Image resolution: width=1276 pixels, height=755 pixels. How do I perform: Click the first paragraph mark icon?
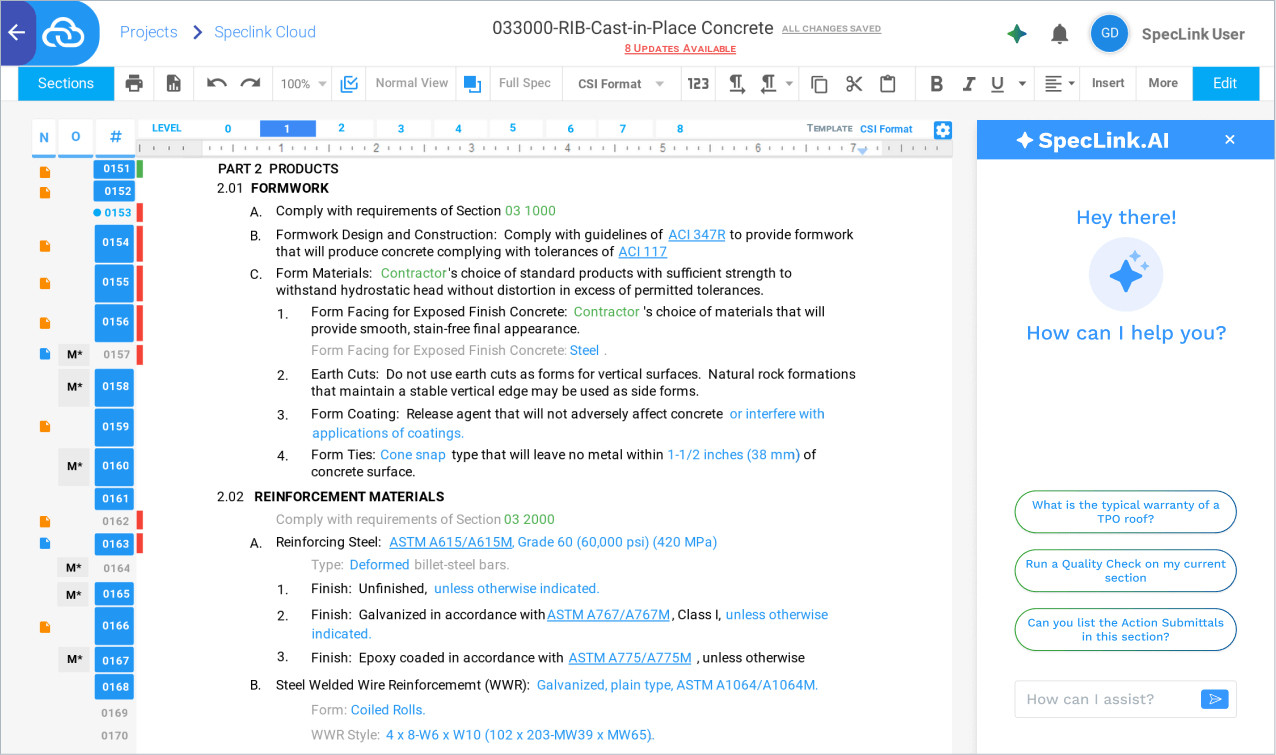[x=737, y=84]
